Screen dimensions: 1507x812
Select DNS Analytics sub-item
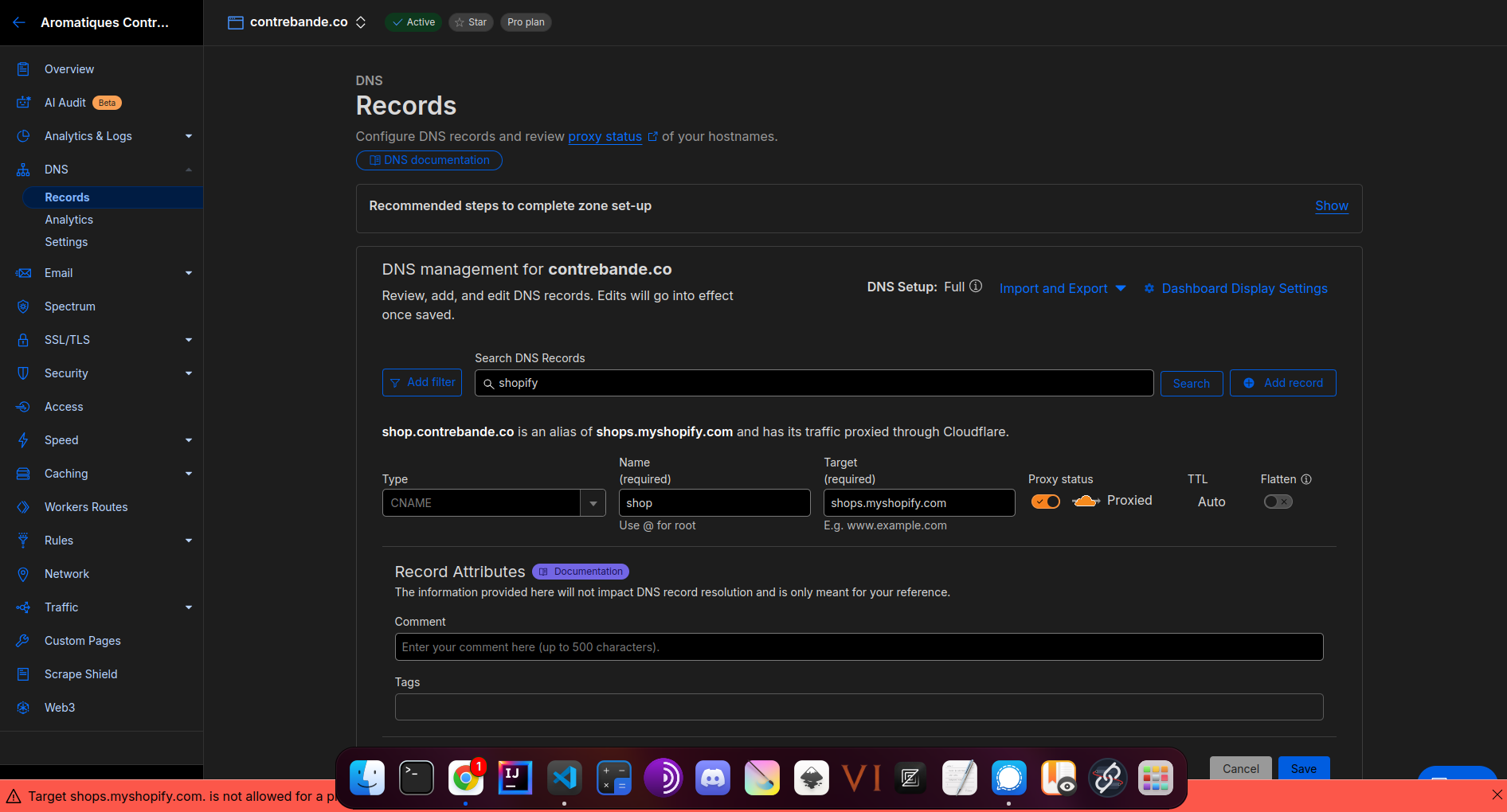[68, 220]
